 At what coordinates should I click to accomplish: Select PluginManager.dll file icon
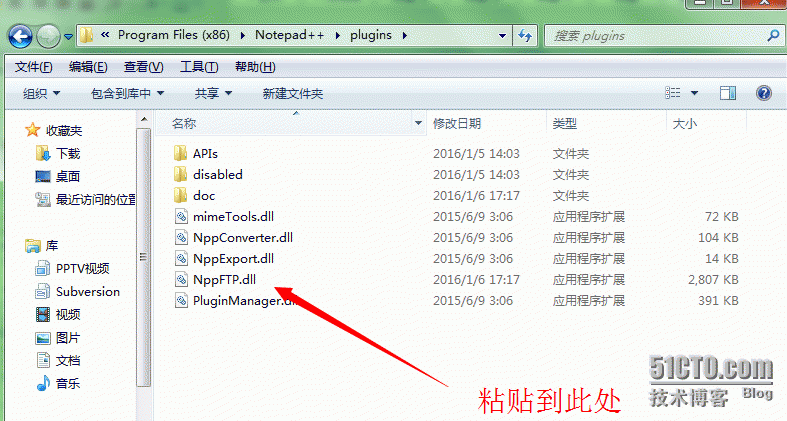tap(181, 301)
